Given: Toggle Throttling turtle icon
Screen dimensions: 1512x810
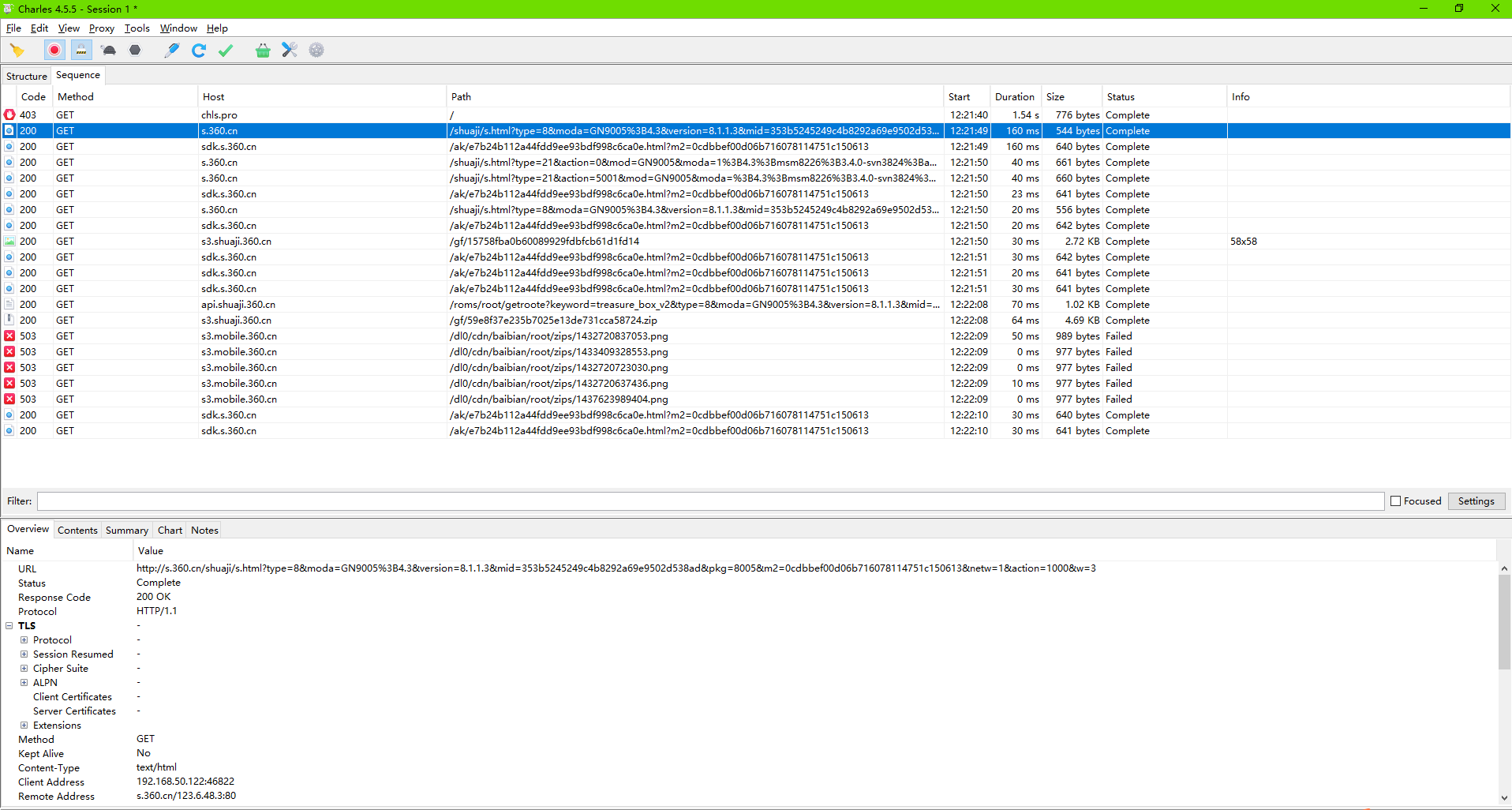Looking at the screenshot, I should 109,51.
